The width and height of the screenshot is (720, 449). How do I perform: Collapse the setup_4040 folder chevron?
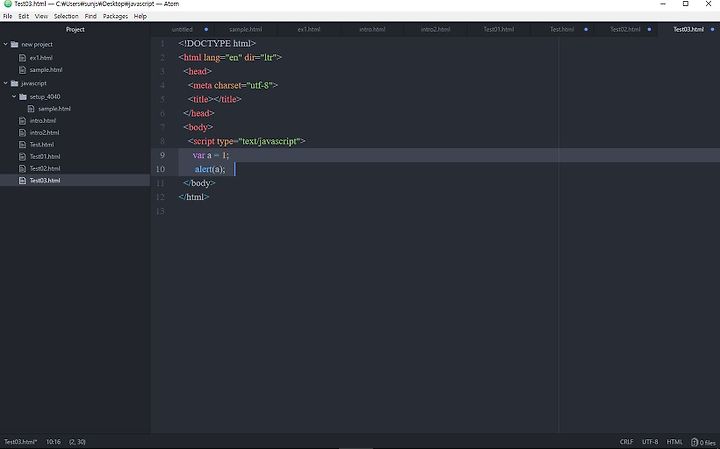(14, 97)
